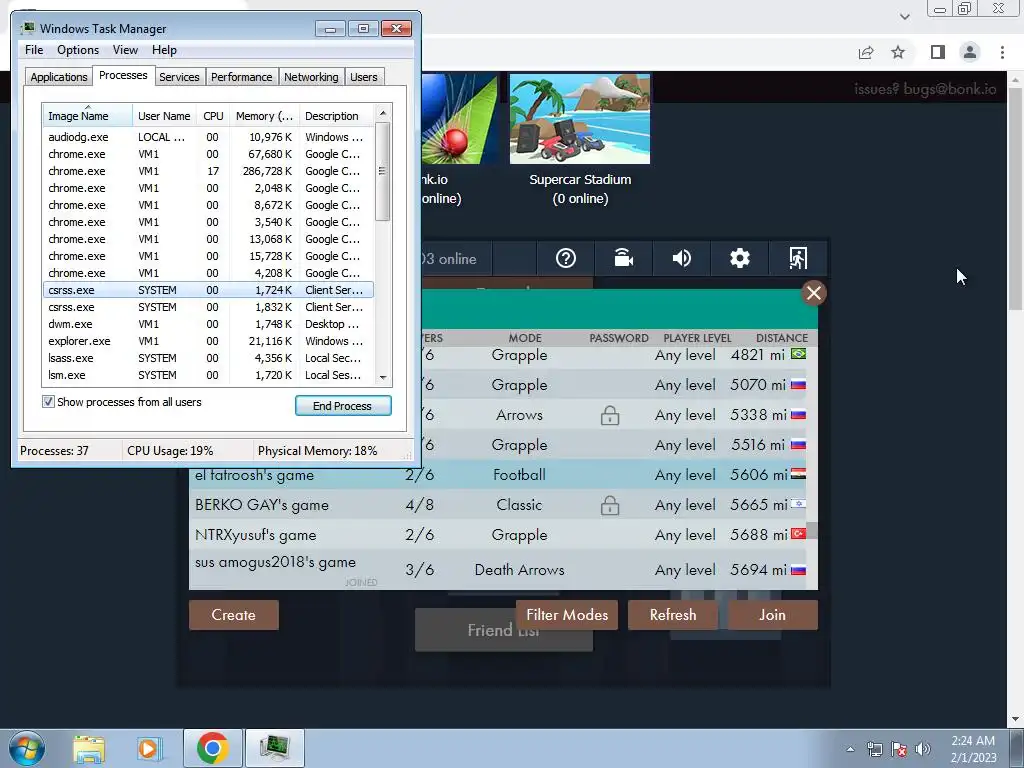Select the chrome.exe row using 286,728 K
Screen dimensions: 1024x768
click(208, 171)
